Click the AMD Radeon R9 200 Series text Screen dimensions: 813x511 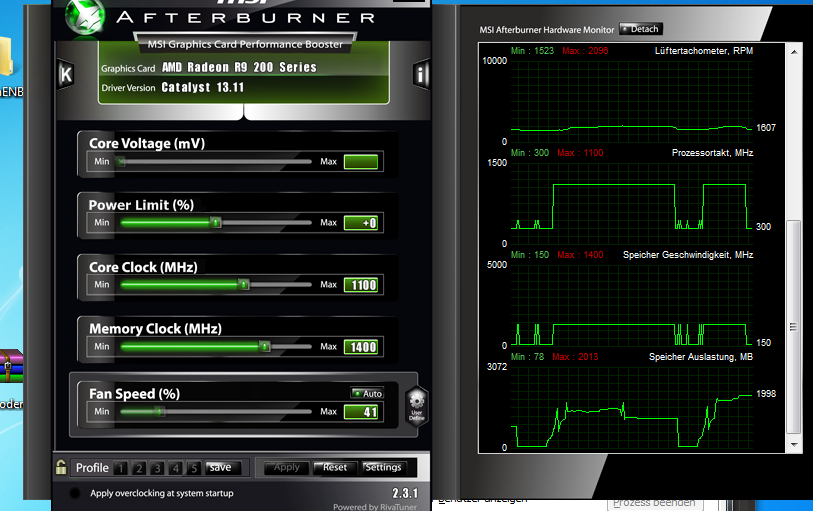[x=239, y=67]
